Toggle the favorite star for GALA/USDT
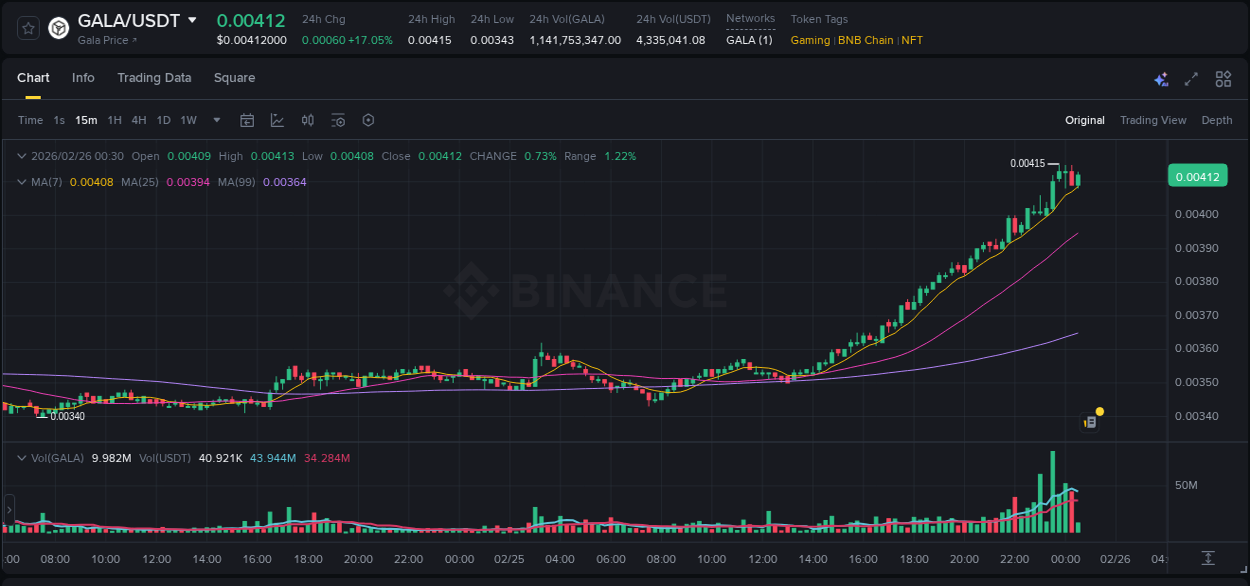The image size is (1250, 586). coord(27,28)
